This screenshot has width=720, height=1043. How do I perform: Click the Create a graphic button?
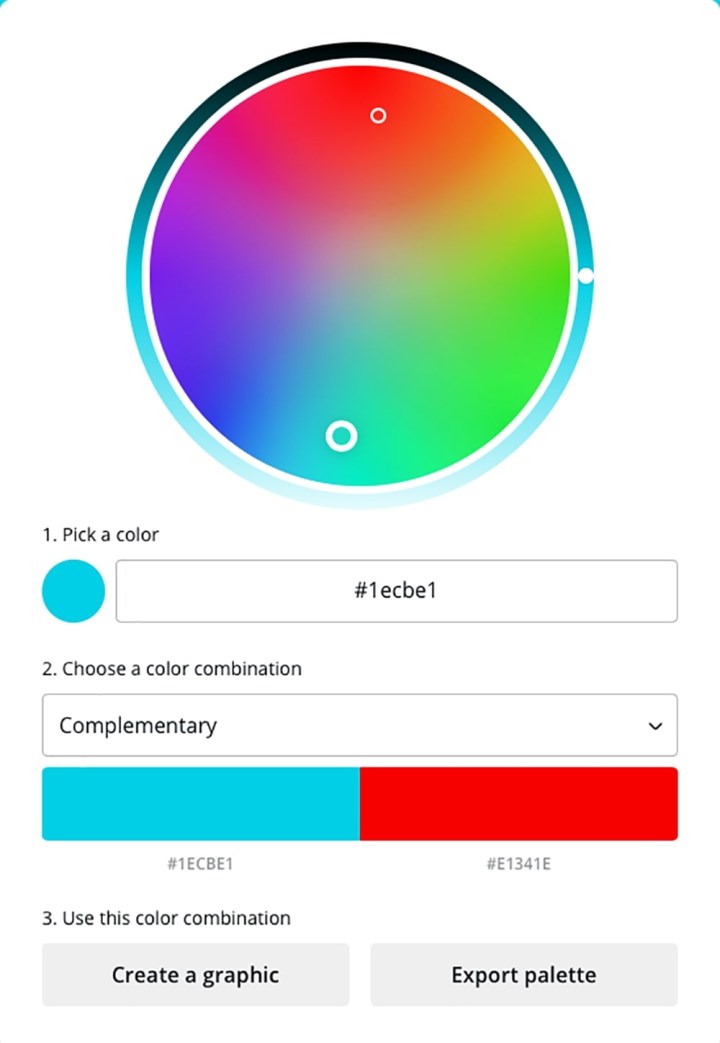pos(196,974)
